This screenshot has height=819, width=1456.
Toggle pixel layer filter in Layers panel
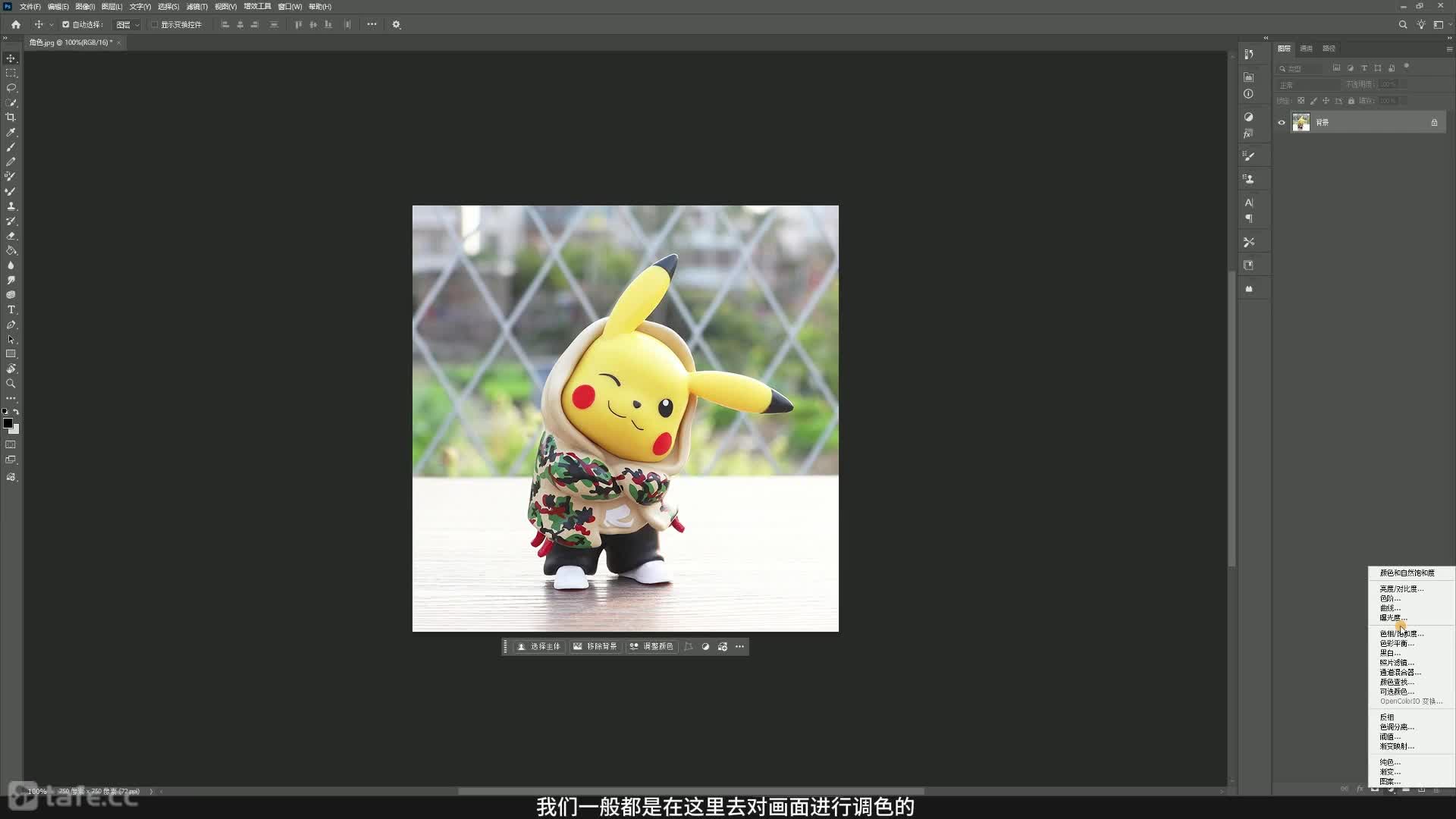coord(1337,68)
